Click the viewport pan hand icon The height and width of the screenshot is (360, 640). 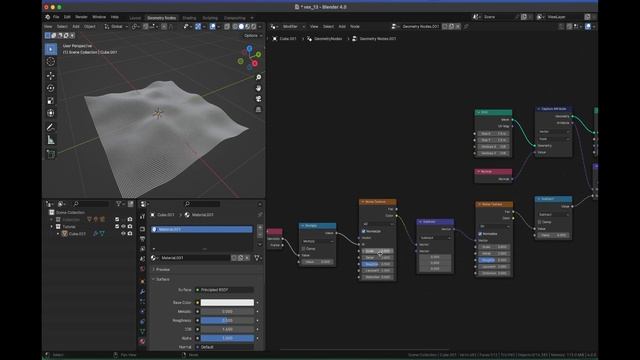pyautogui.click(x=258, y=88)
